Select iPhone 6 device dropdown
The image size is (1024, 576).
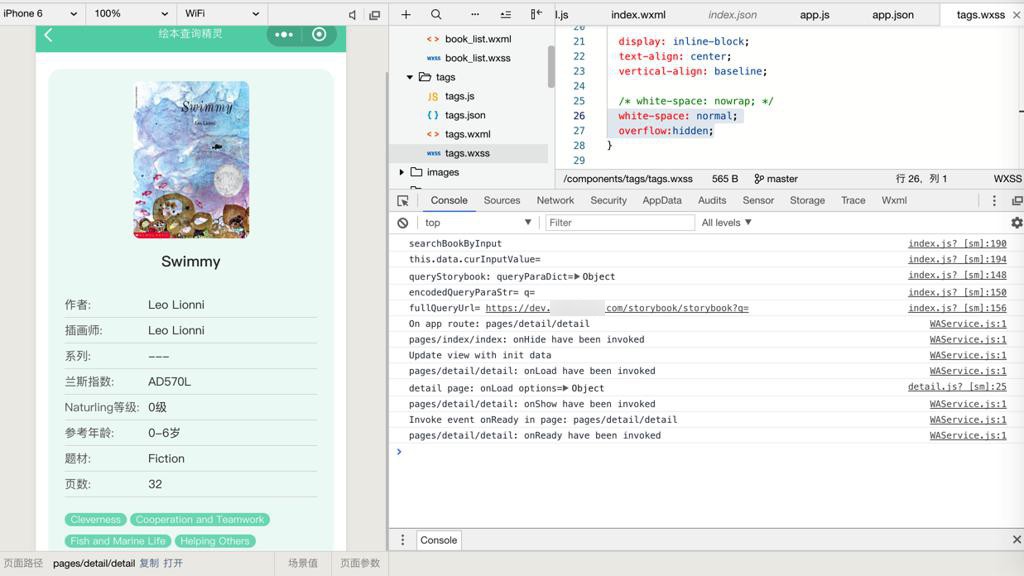click(40, 14)
